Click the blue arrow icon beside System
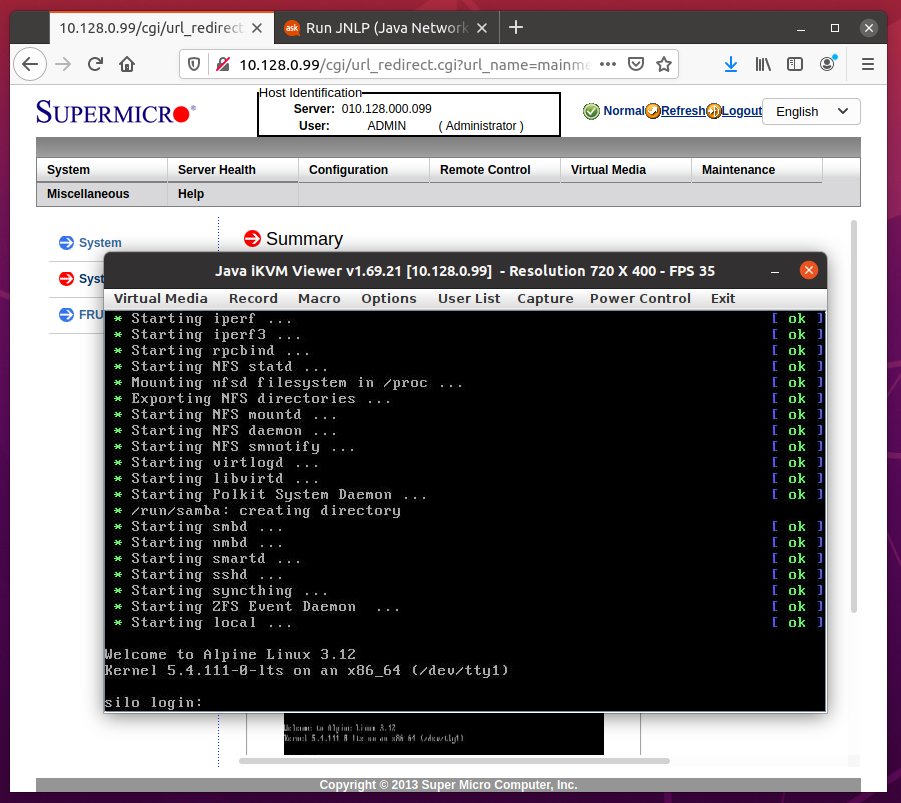 click(67, 243)
